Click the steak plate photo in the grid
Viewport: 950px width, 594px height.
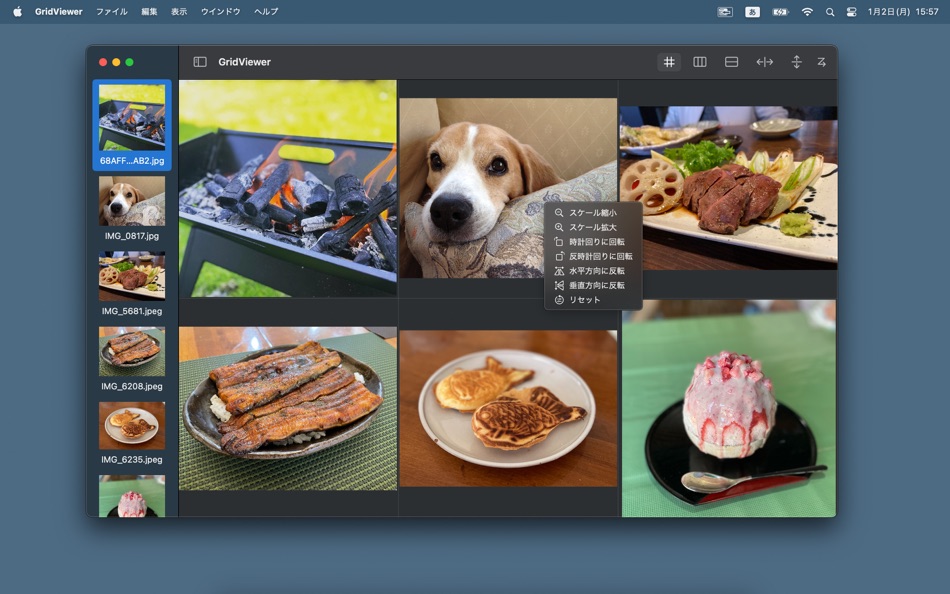tap(728, 188)
